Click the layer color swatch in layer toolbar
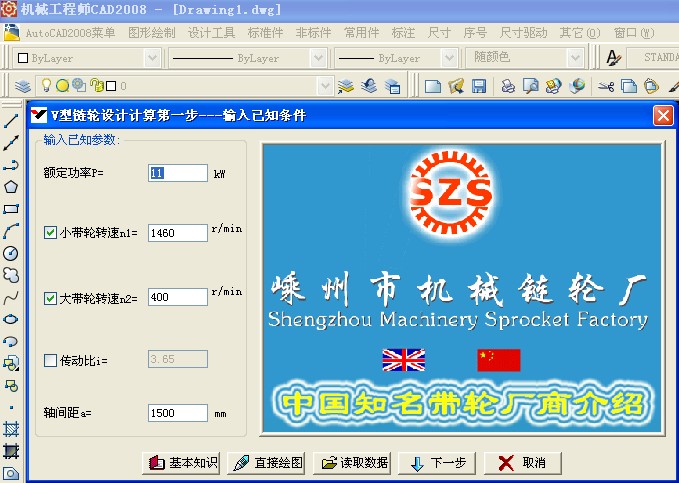679x483 pixels. pyautogui.click(x=111, y=86)
